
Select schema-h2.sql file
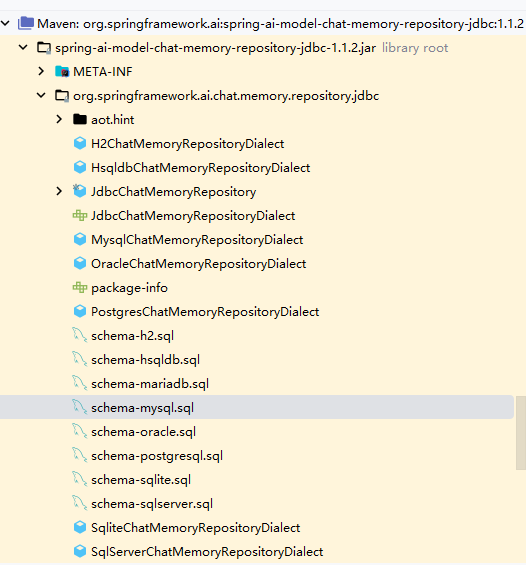pos(132,336)
